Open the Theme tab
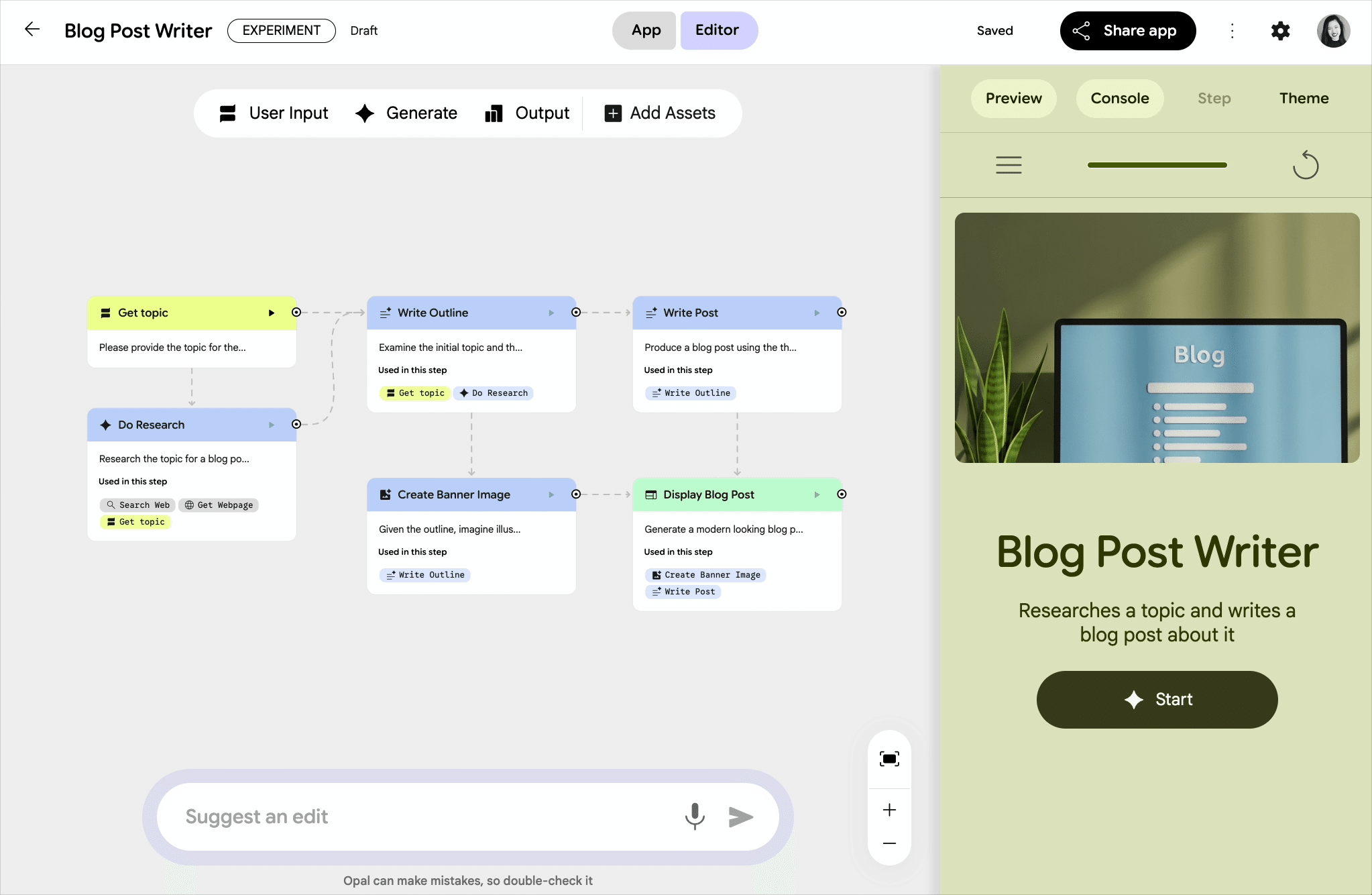Viewport: 1372px width, 895px height. click(1304, 99)
